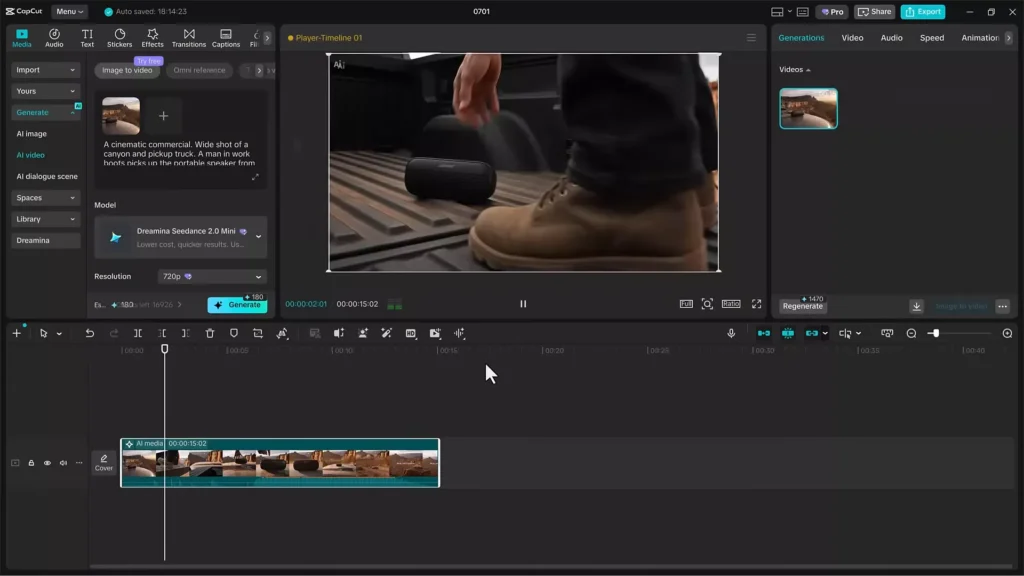Open the Transitions panel
1024x576 pixels.
click(189, 38)
